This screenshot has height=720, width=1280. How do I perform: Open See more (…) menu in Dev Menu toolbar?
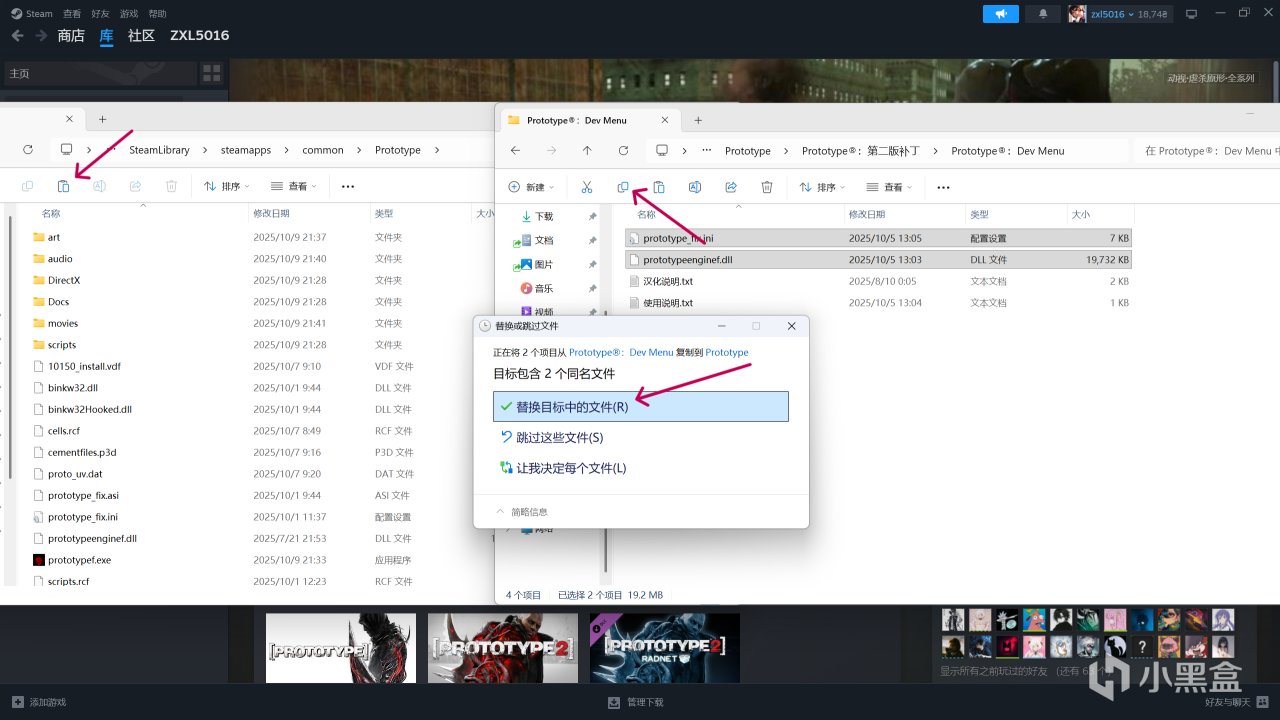pos(943,187)
